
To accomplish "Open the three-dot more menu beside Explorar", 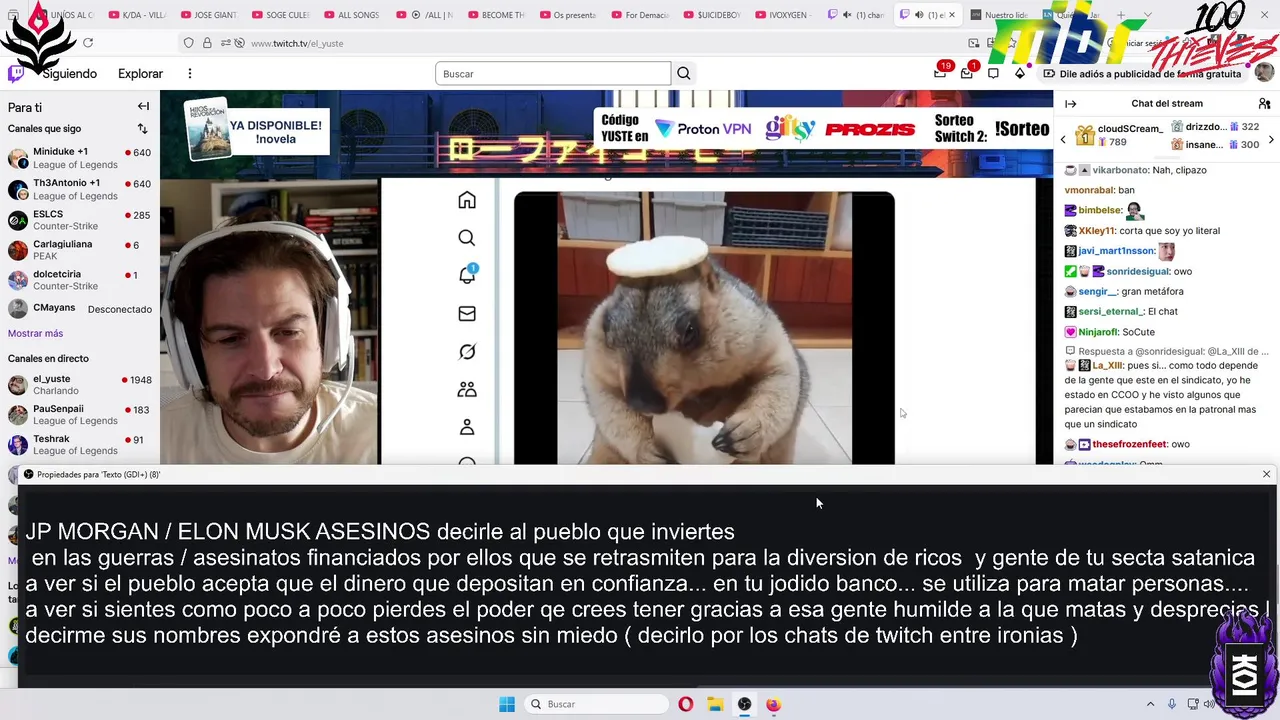I will 189,73.
